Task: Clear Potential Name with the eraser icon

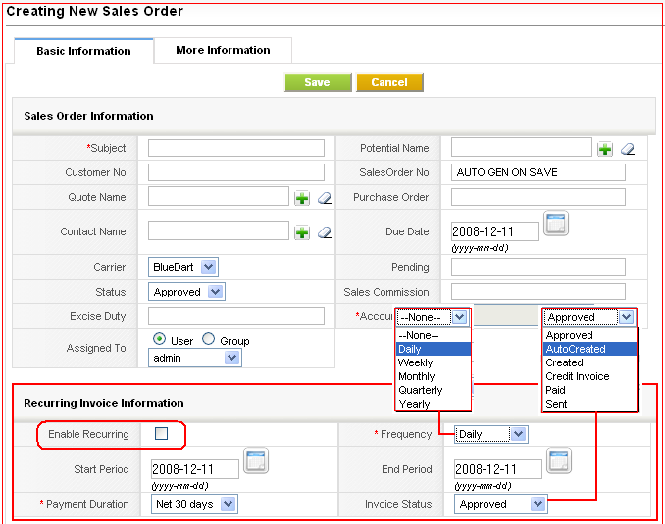Action: coord(628,149)
